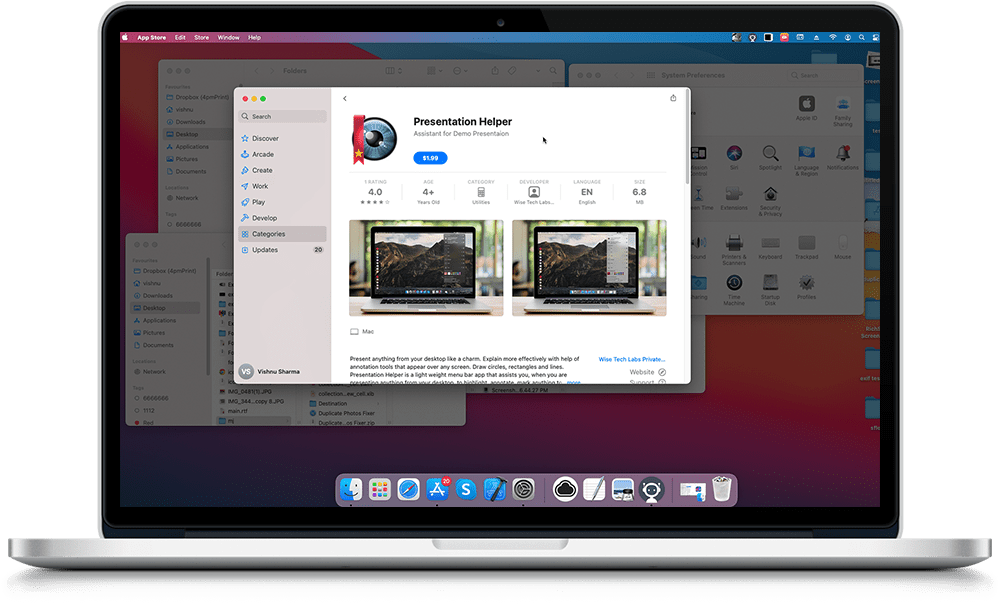Screen dimensions: 1000x604
Task: Click show-all grid icon in System Preferences
Action: (651, 75)
